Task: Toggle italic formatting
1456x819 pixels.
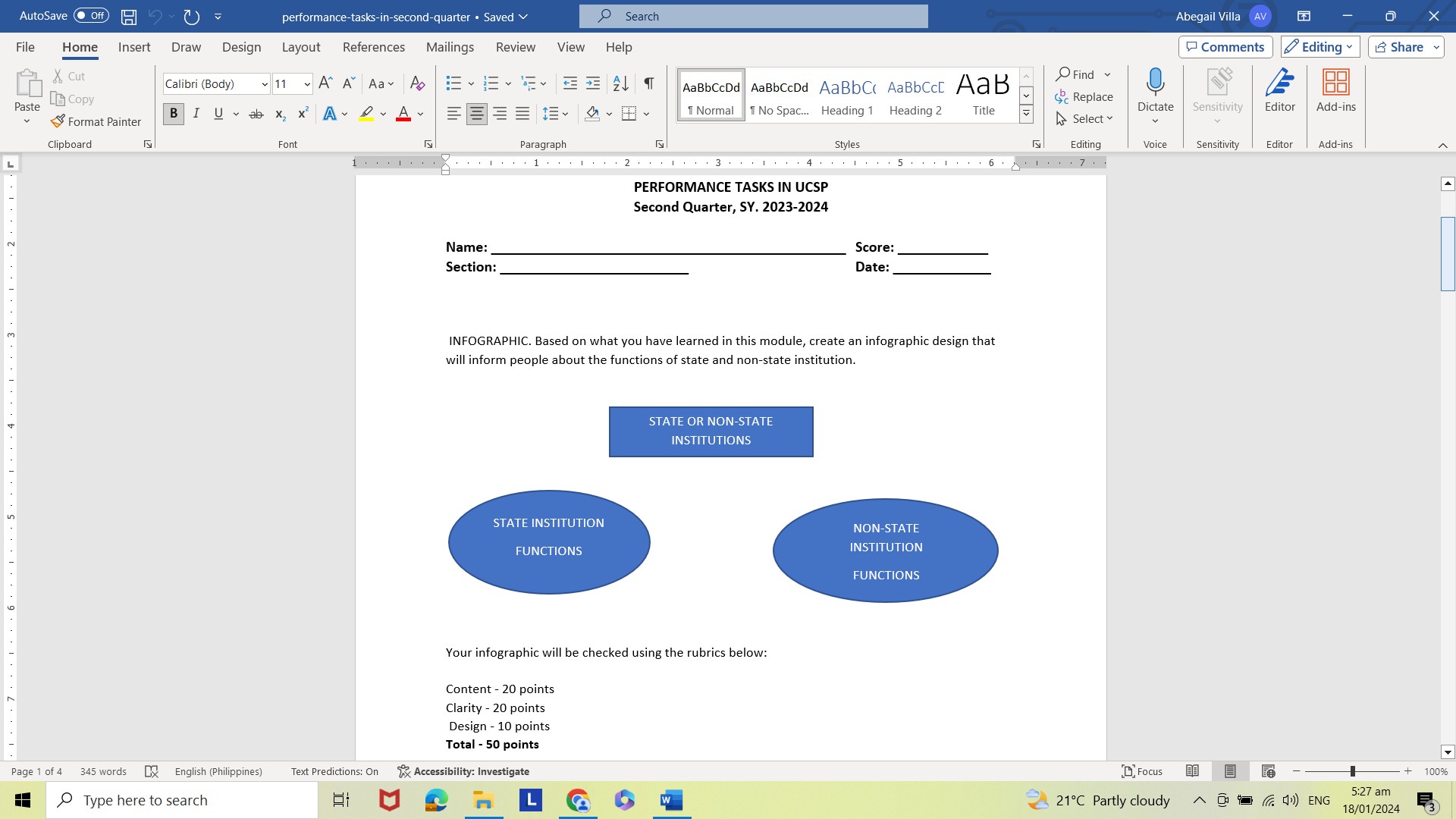Action: tap(196, 113)
